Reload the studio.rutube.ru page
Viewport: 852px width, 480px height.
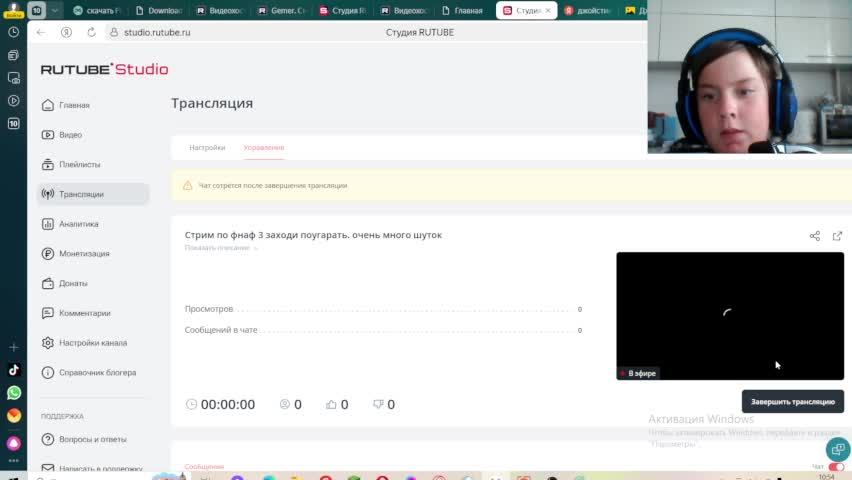point(91,33)
